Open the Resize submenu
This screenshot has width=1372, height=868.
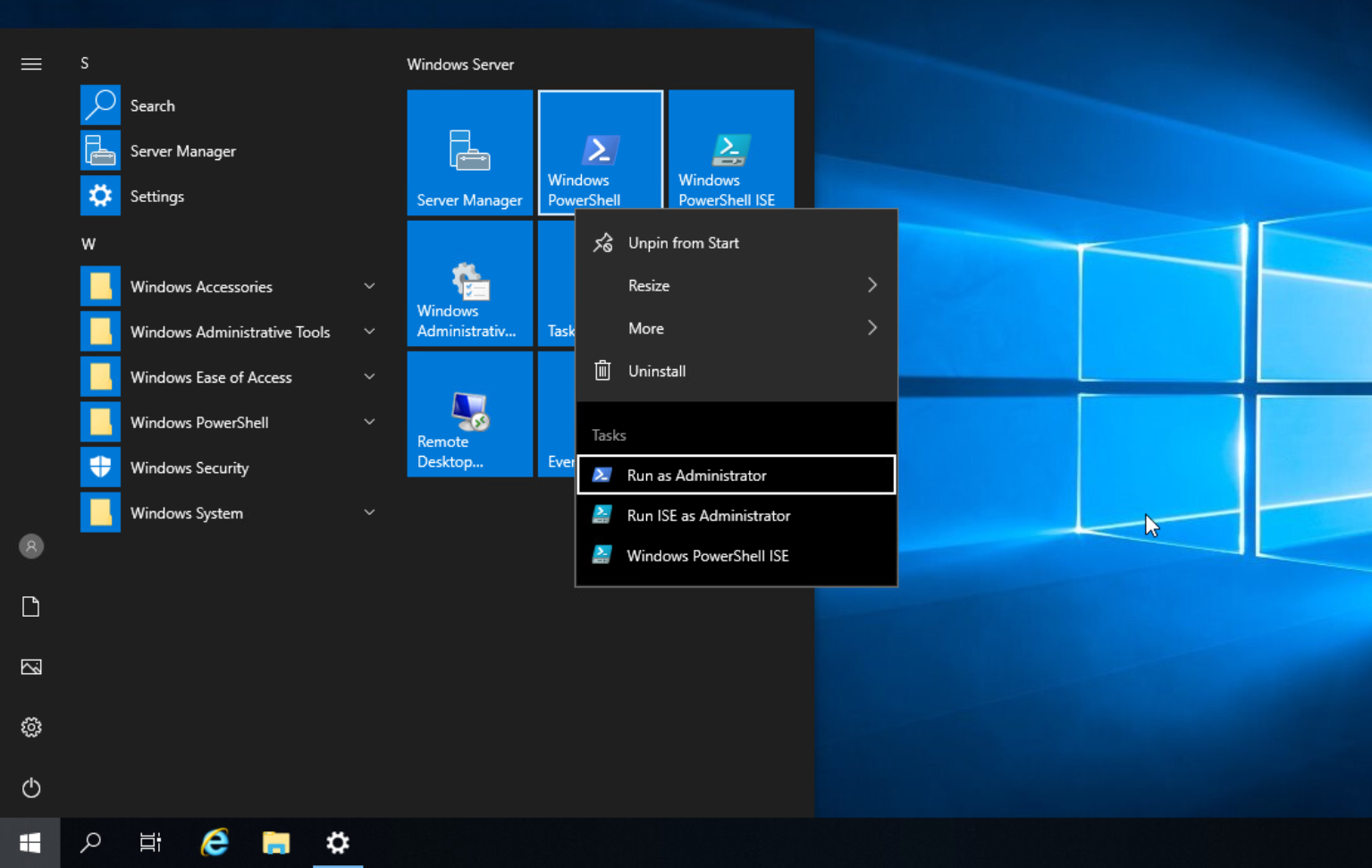(x=737, y=285)
